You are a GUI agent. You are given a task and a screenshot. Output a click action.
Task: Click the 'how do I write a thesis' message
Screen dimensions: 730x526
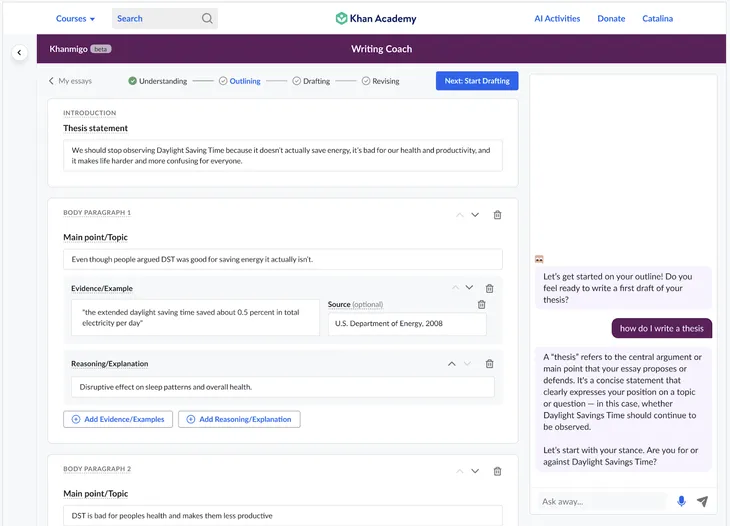pos(662,328)
